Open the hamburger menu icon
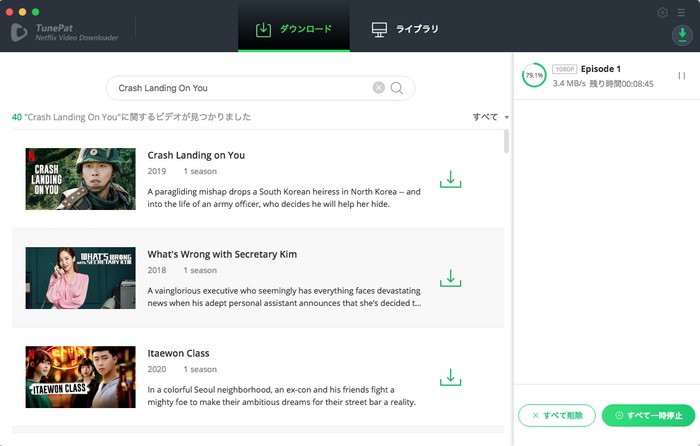 click(681, 13)
